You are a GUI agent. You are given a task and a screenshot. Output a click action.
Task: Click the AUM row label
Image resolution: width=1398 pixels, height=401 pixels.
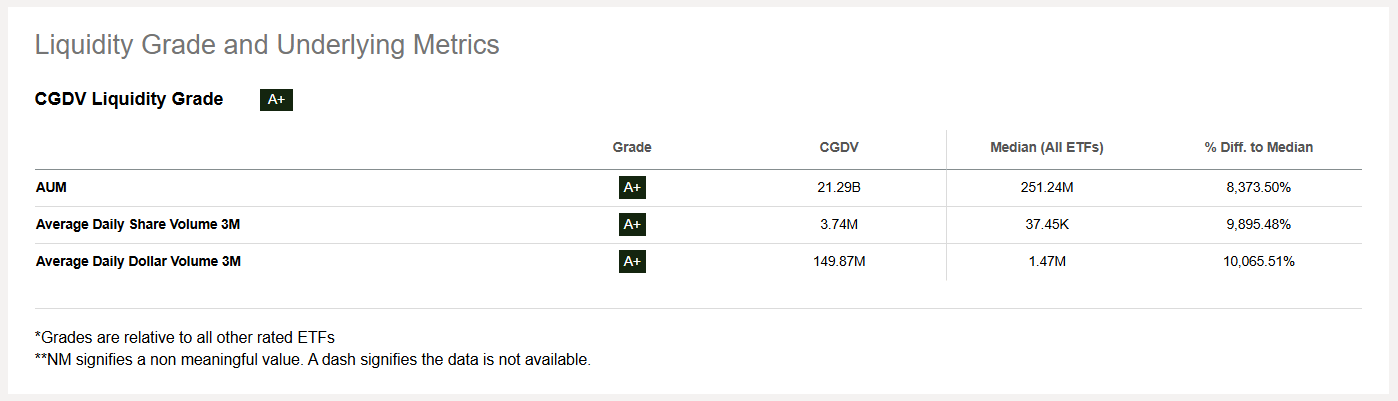(51, 188)
